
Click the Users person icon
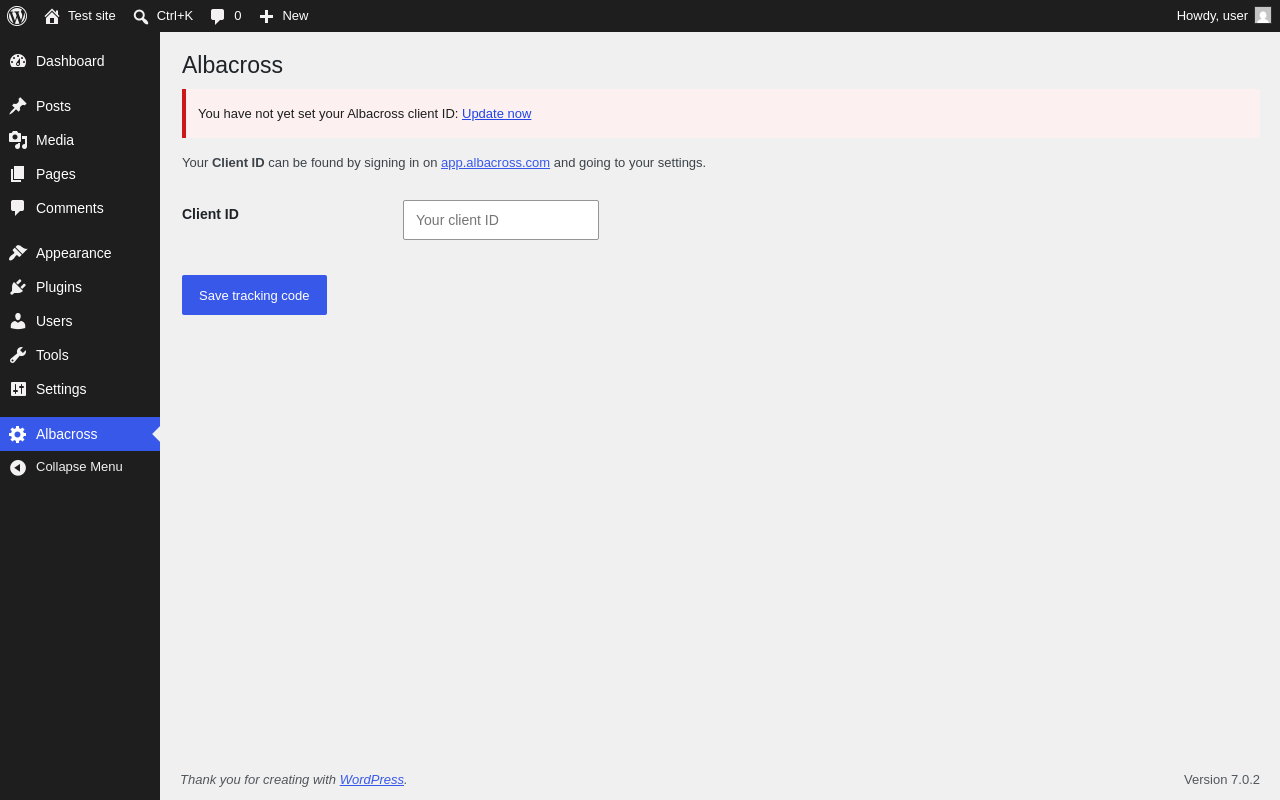[18, 321]
